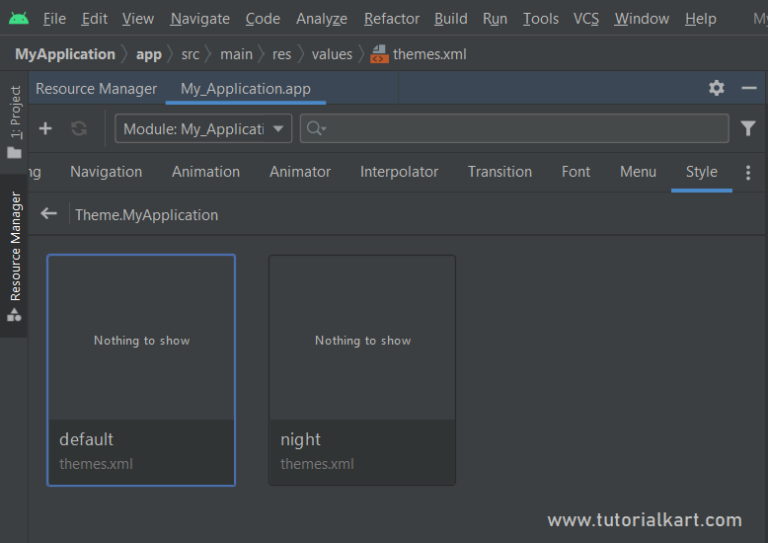This screenshot has width=768, height=543.
Task: Open the Resource Manager settings gear
Action: 716,88
